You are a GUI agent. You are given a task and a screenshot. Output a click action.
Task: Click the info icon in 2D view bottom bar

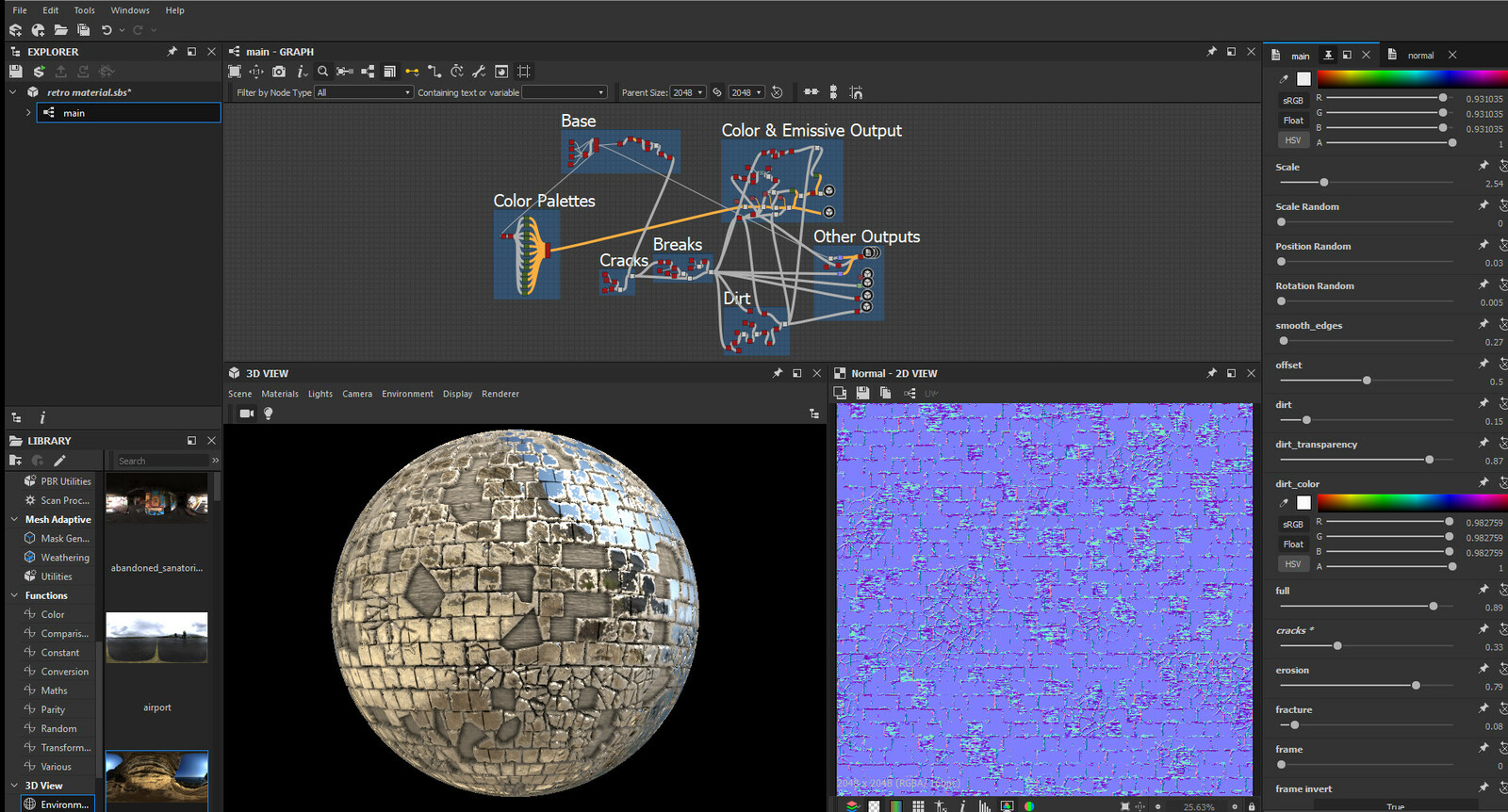(962, 806)
